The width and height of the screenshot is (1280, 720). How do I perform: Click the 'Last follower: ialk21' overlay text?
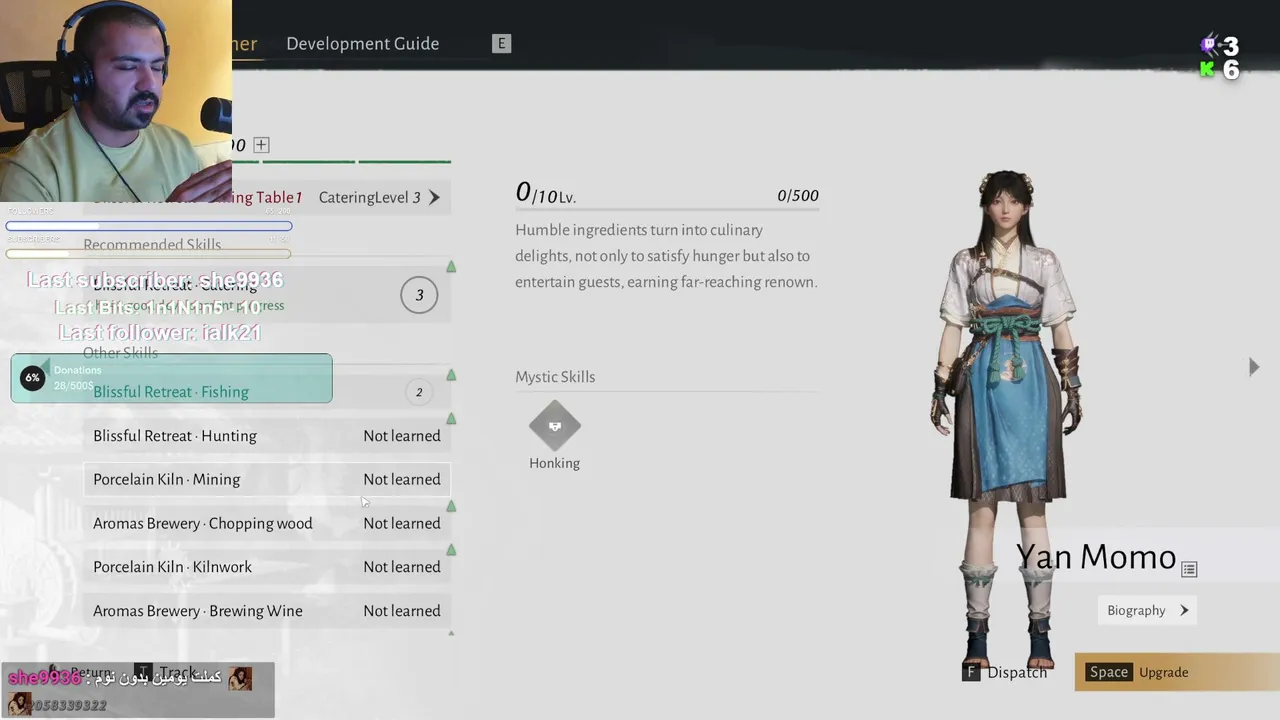pos(159,332)
